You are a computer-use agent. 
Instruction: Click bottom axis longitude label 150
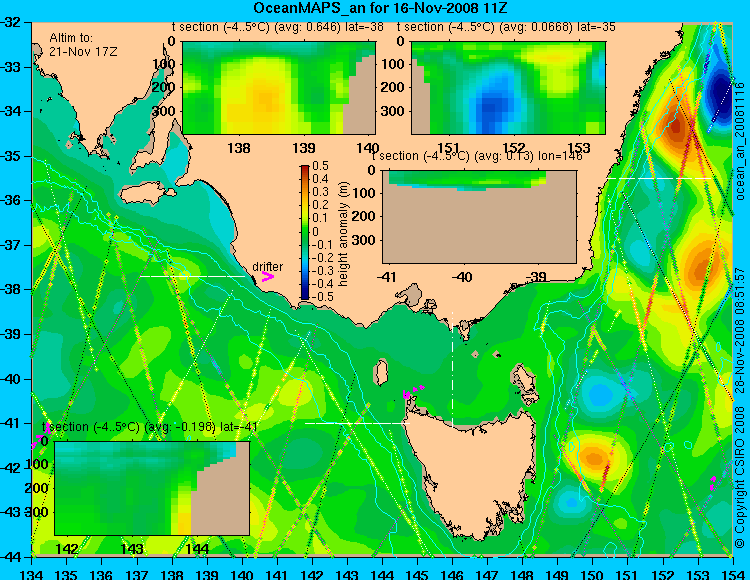pyautogui.click(x=593, y=574)
